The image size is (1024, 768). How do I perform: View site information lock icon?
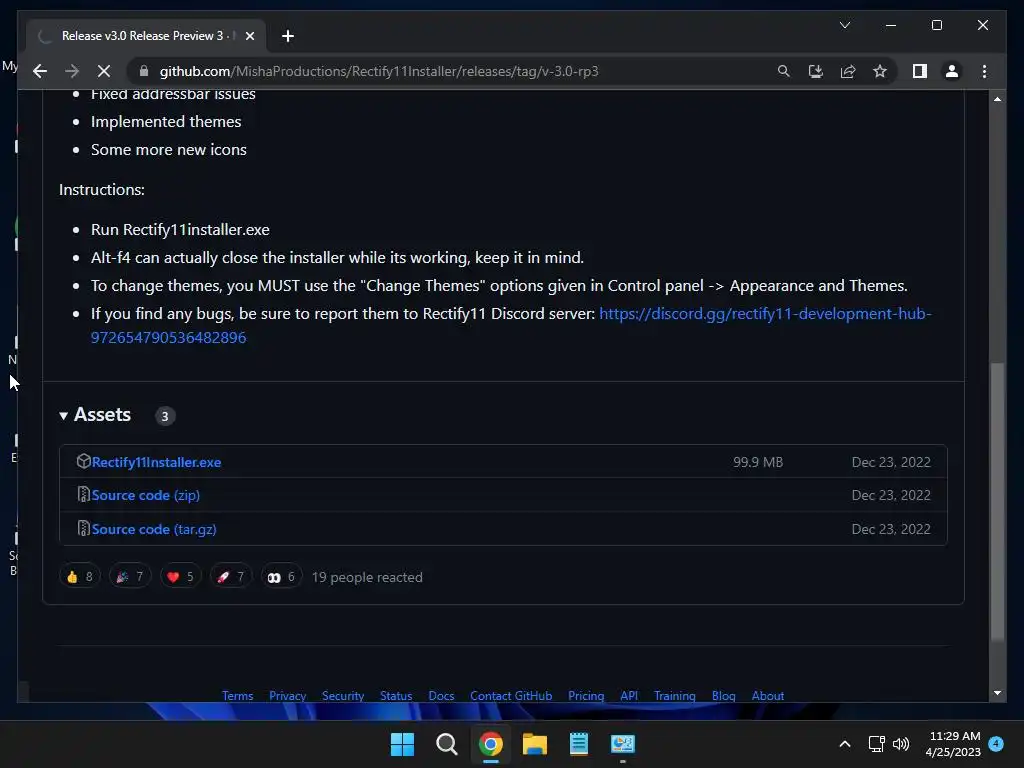[x=144, y=71]
